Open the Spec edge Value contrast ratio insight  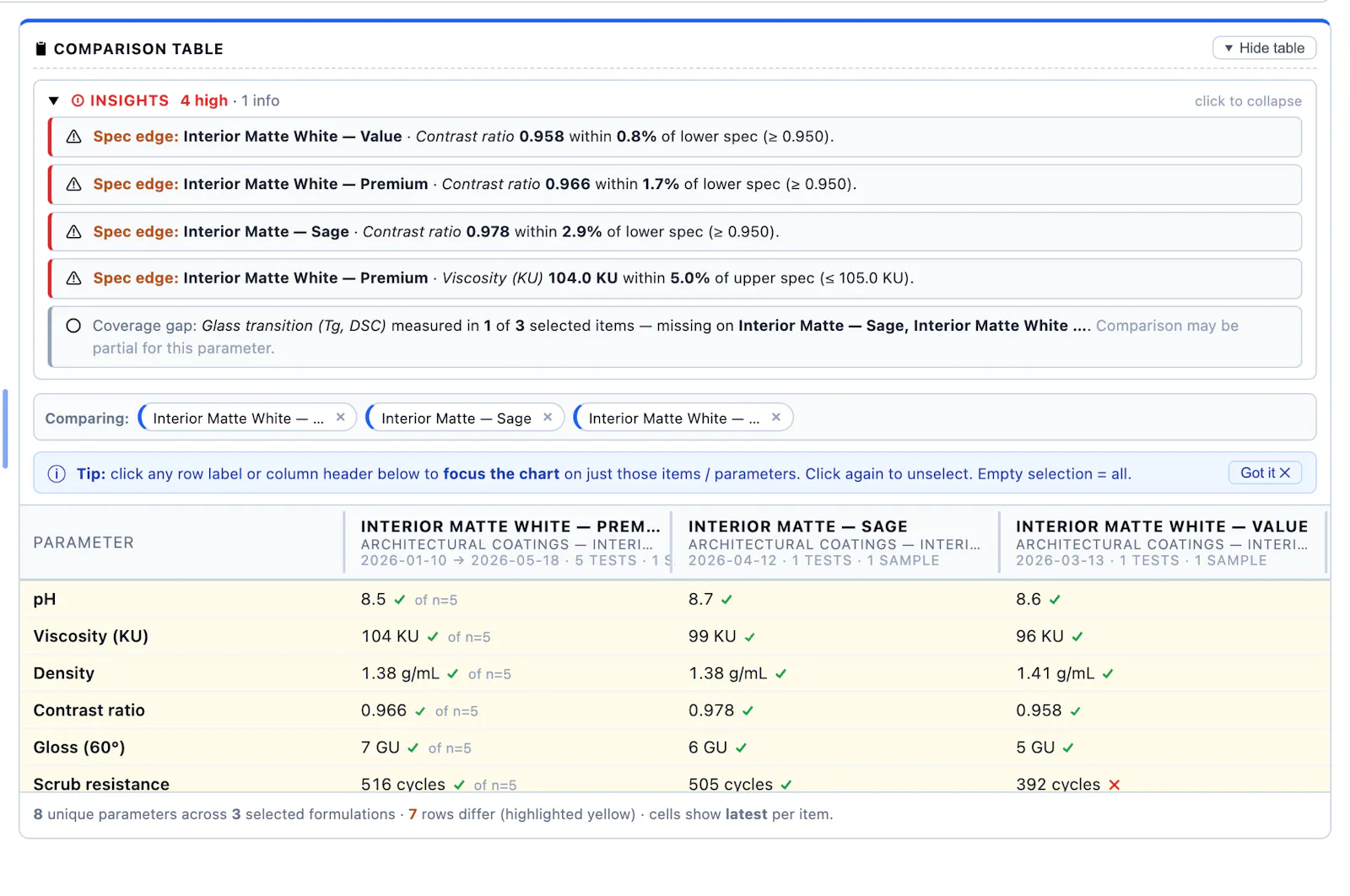coord(675,137)
